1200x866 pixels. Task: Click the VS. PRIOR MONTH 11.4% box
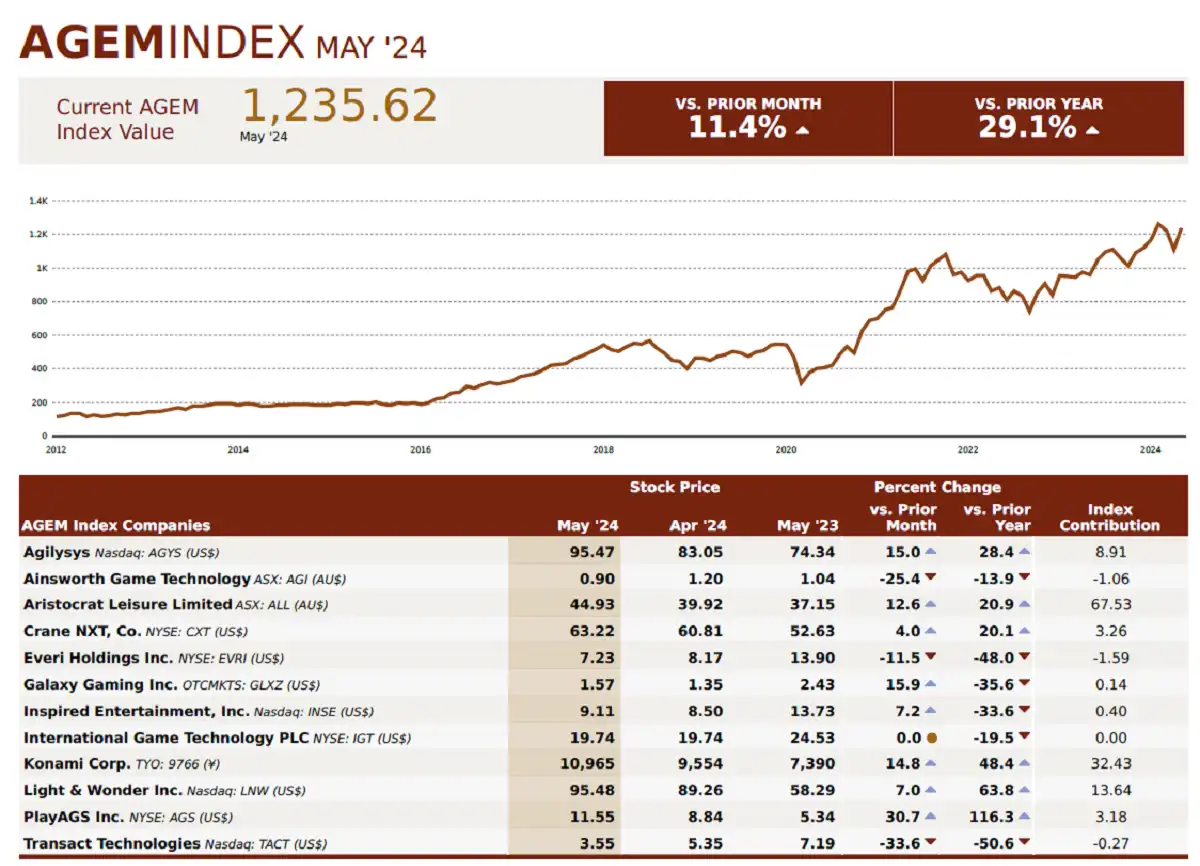748,118
